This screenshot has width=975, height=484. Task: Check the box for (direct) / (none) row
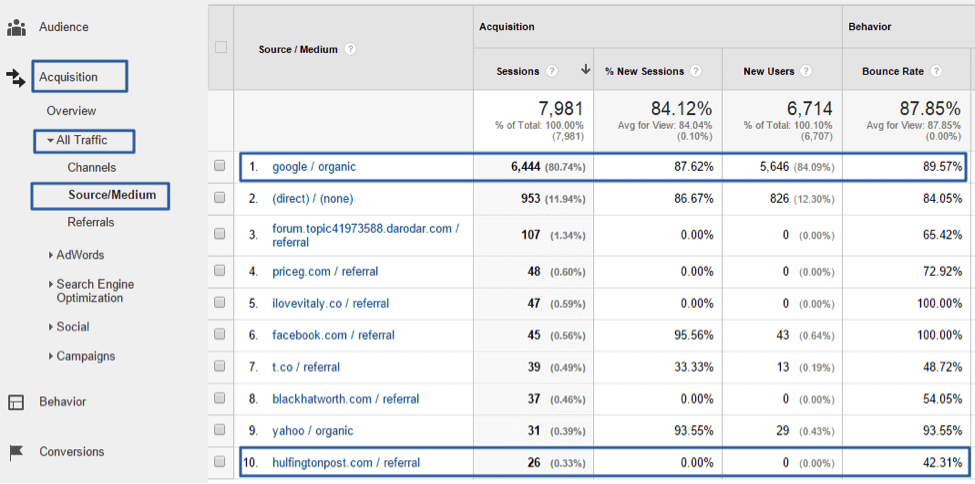(x=219, y=198)
